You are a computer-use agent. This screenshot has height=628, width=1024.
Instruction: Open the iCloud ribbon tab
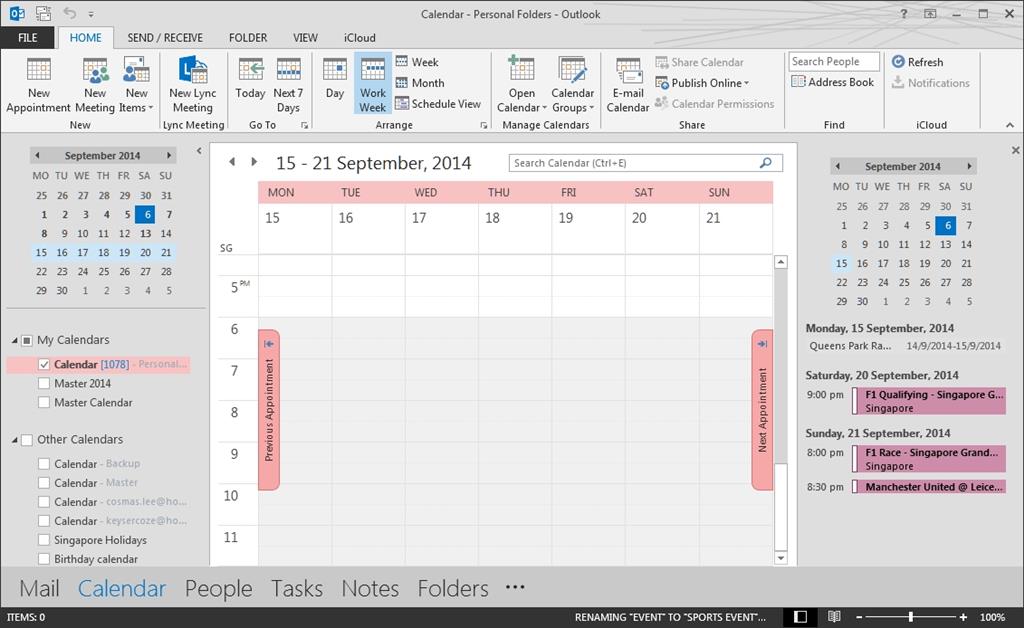point(360,38)
